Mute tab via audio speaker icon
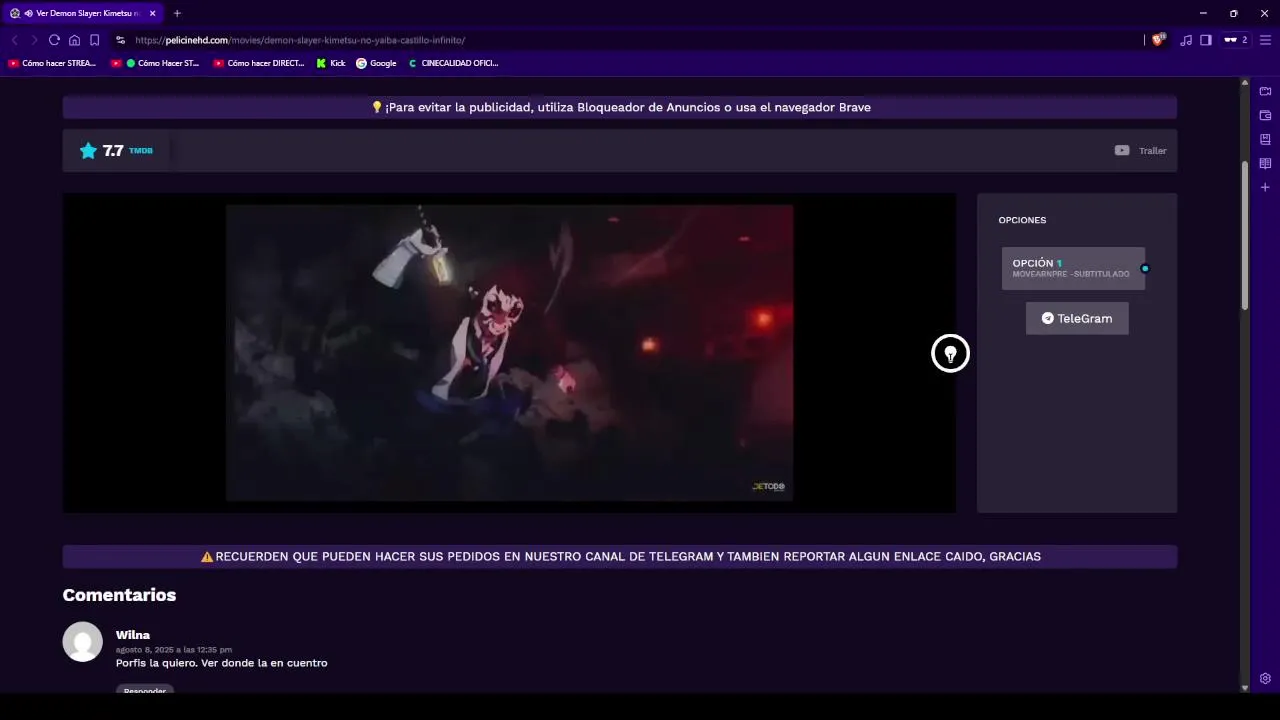Image resolution: width=1280 pixels, height=720 pixels. [x=28, y=13]
